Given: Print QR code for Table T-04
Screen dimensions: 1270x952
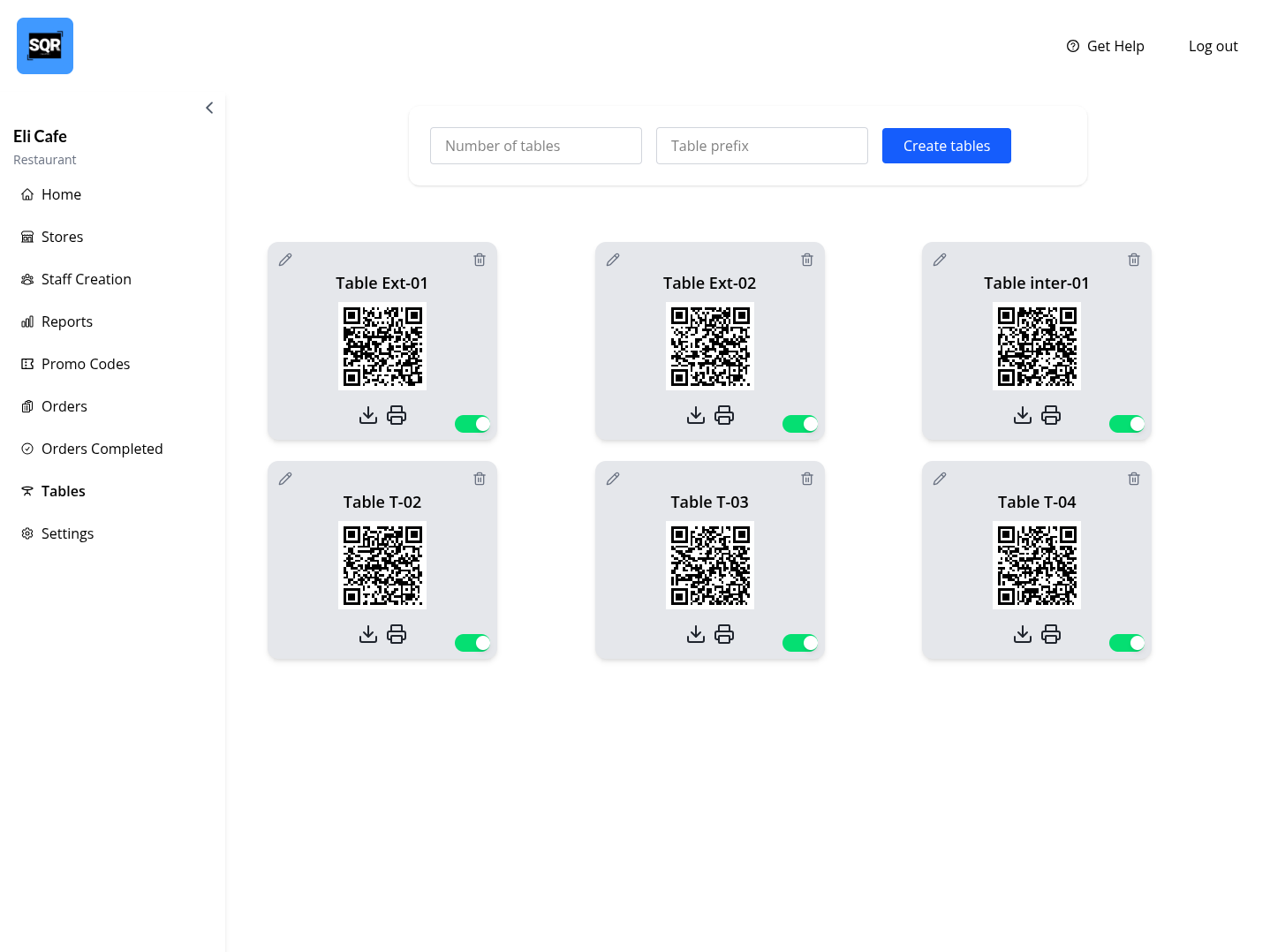Looking at the screenshot, I should (x=1051, y=634).
